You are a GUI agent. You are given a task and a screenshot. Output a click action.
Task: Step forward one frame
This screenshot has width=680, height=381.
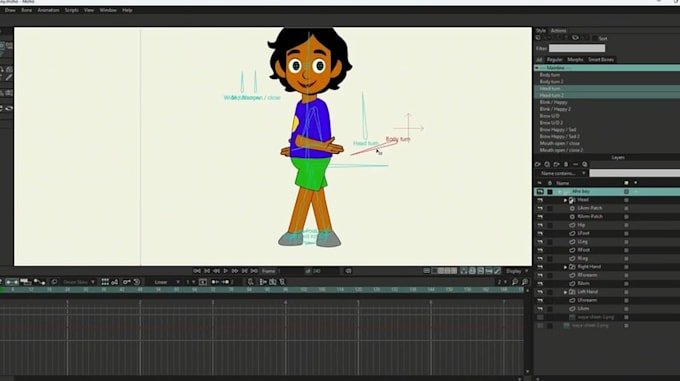tap(235, 271)
